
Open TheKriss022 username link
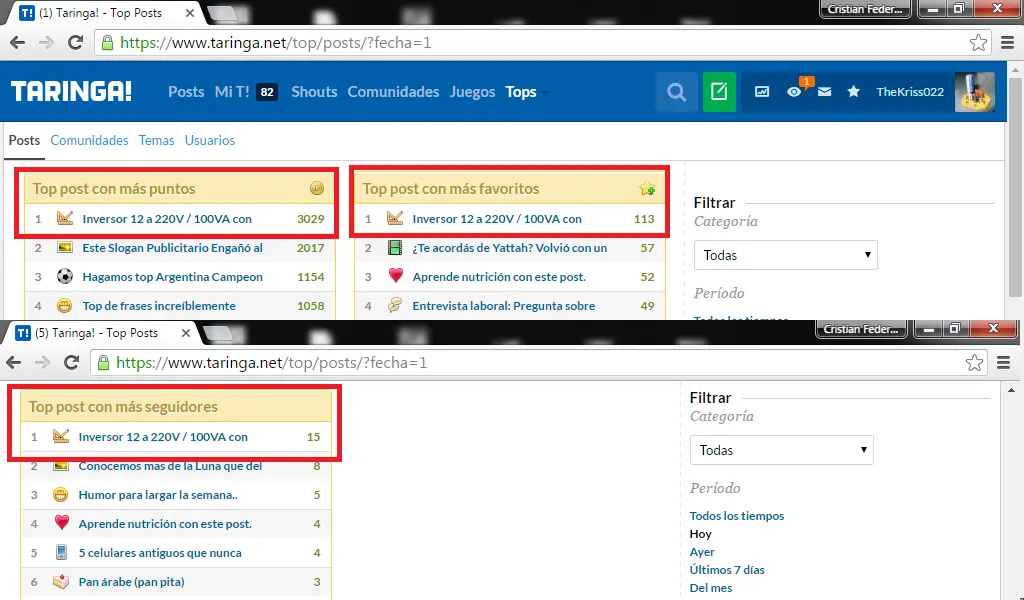[910, 92]
